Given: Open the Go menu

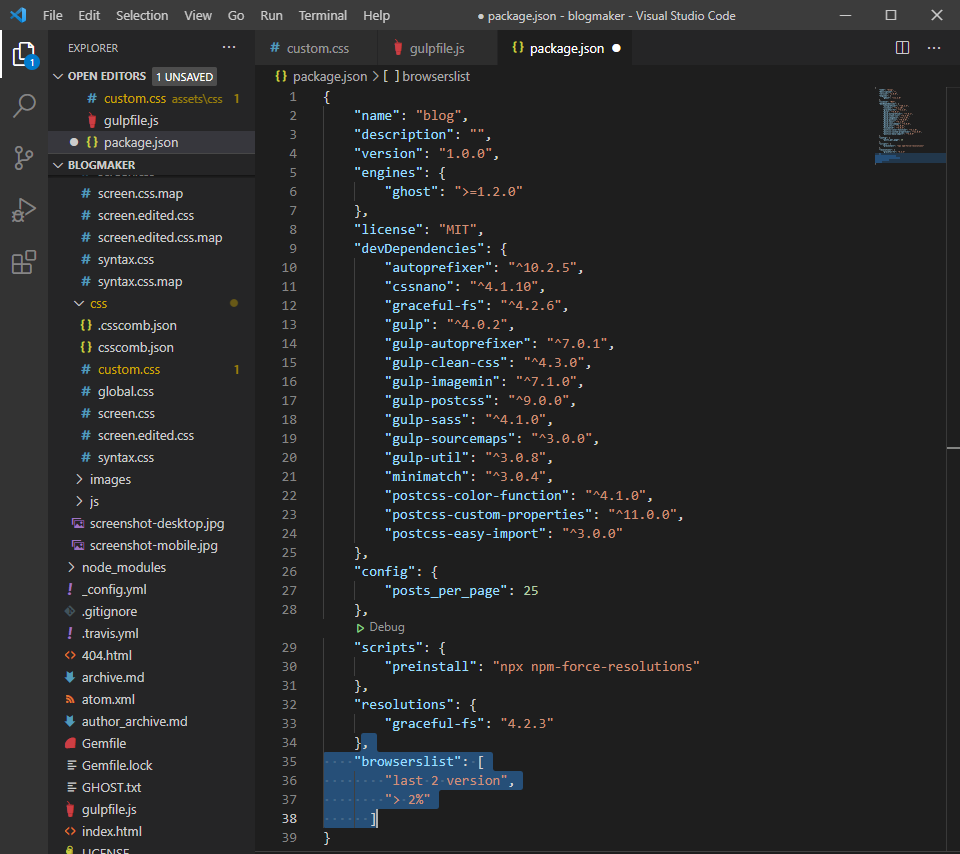Looking at the screenshot, I should 236,15.
